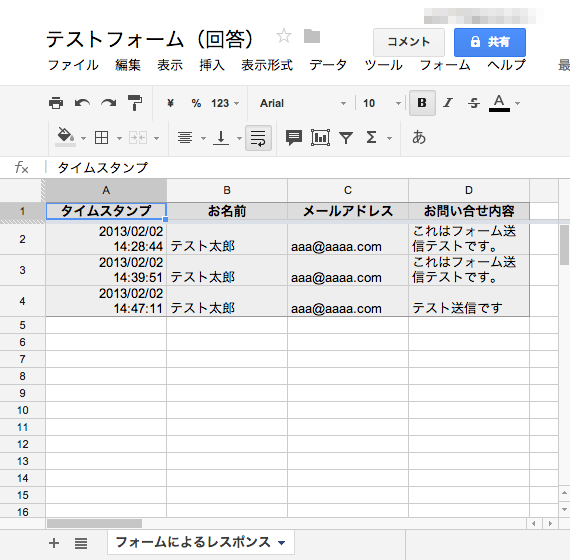Click the あ input tools icon
Viewport: 570px width, 560px height.
[419, 137]
